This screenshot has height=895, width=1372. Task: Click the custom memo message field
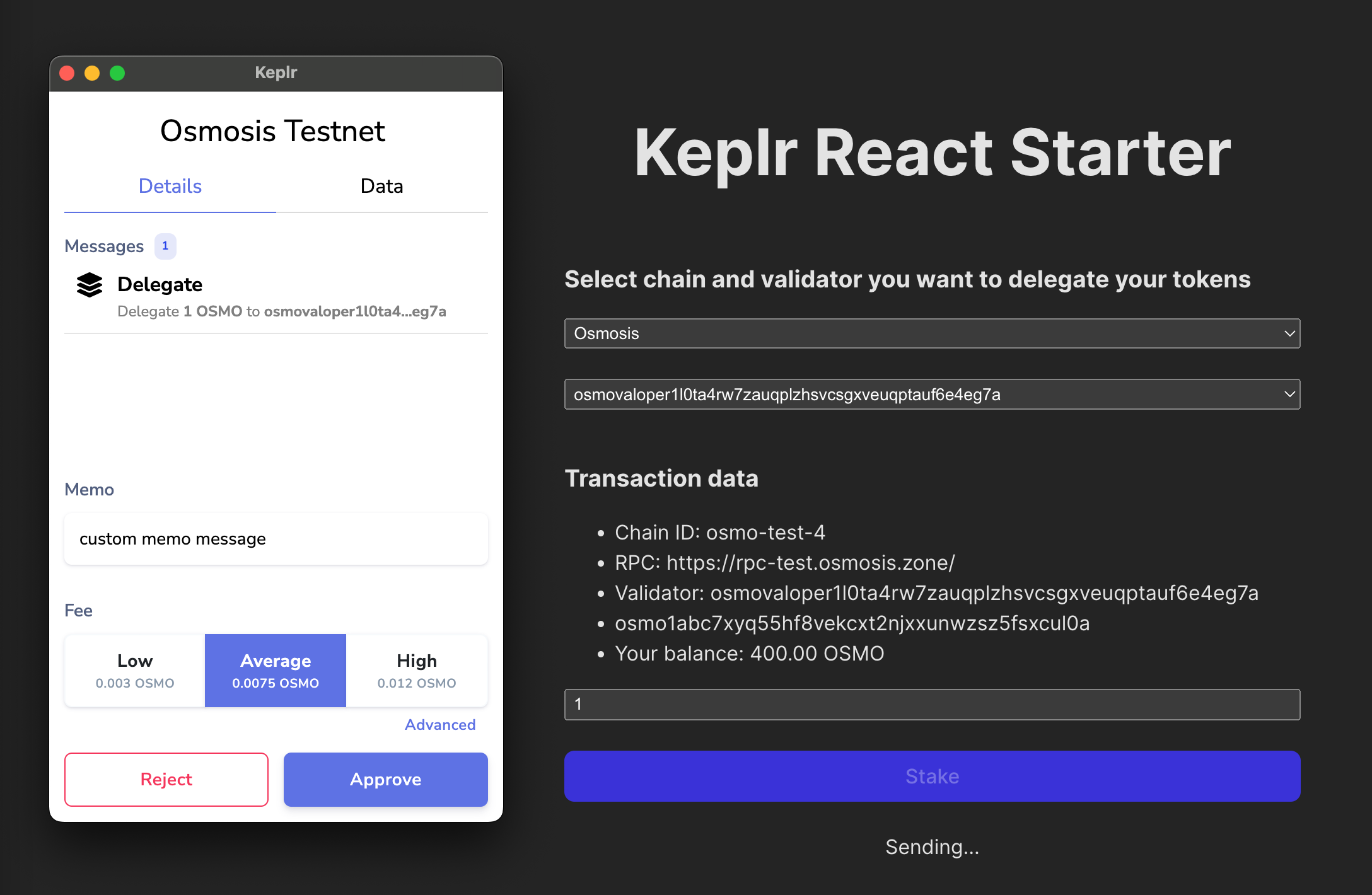276,539
